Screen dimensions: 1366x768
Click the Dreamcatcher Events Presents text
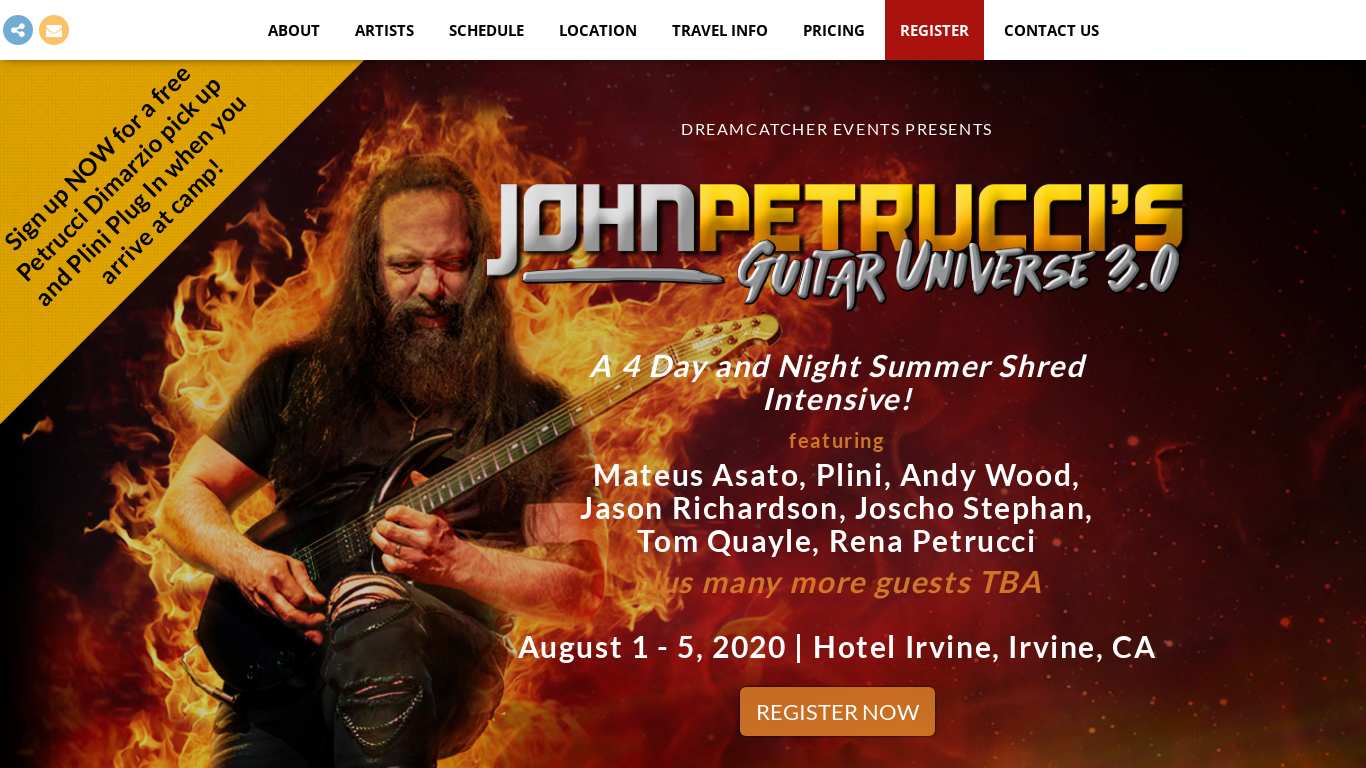(x=836, y=129)
